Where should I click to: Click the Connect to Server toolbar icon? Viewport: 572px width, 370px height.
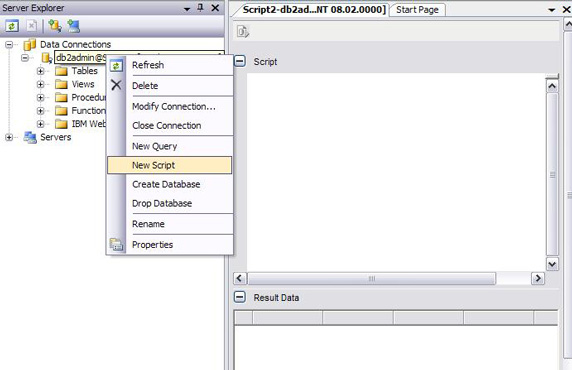(x=73, y=26)
